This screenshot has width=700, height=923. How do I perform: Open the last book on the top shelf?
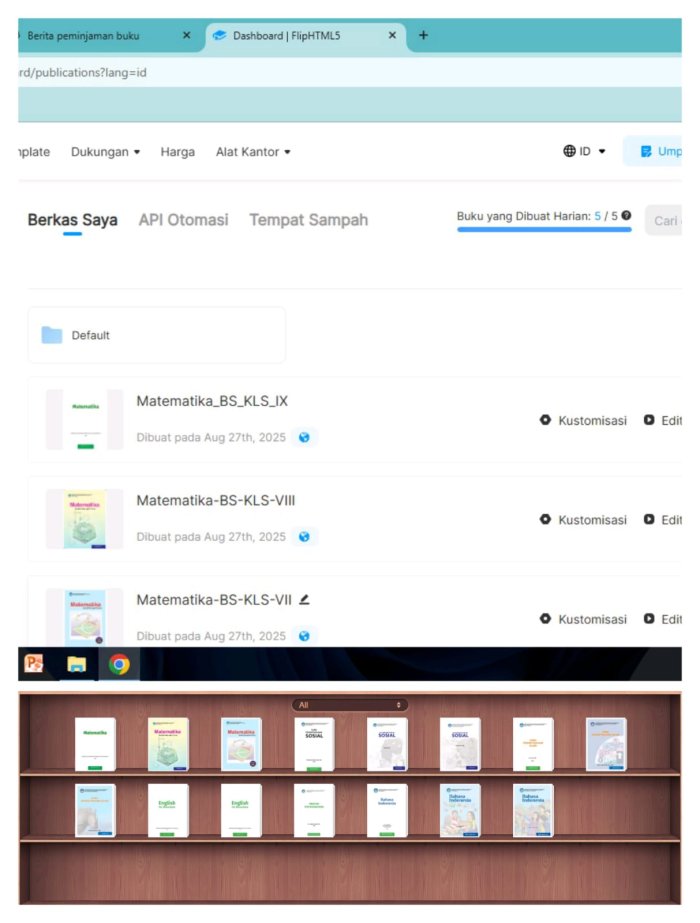[x=606, y=744]
